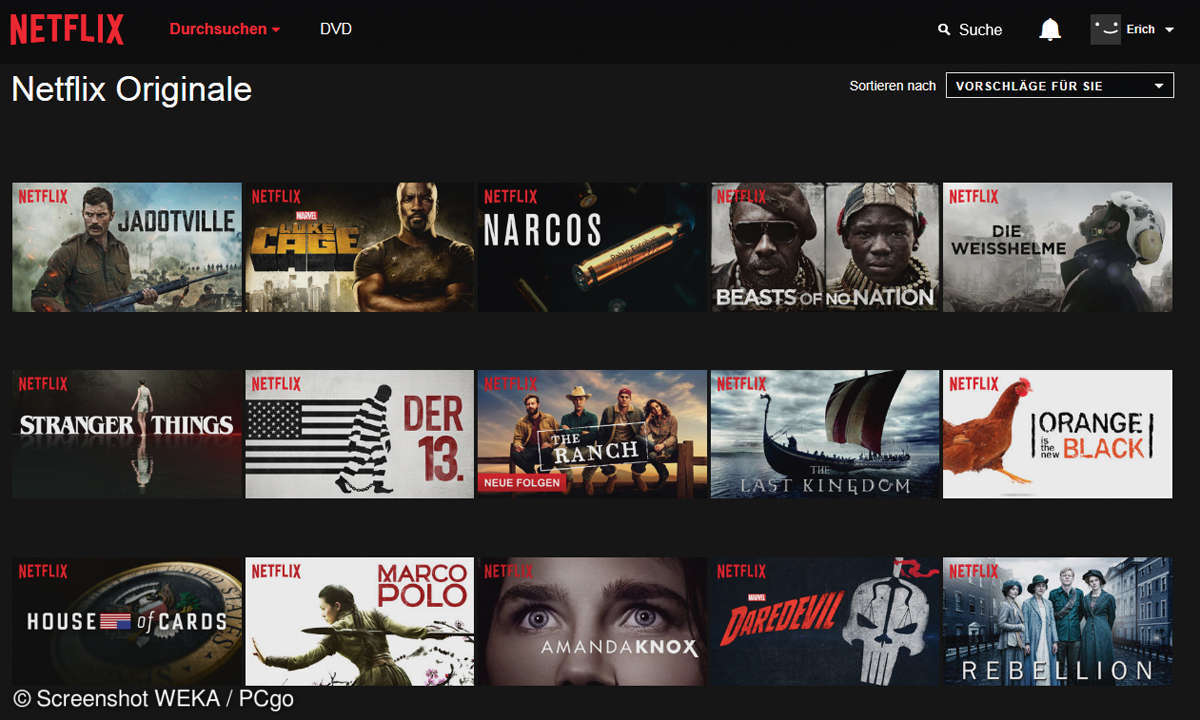This screenshot has height=720, width=1200.
Task: Click the Neue Folgen badge
Action: click(x=522, y=482)
